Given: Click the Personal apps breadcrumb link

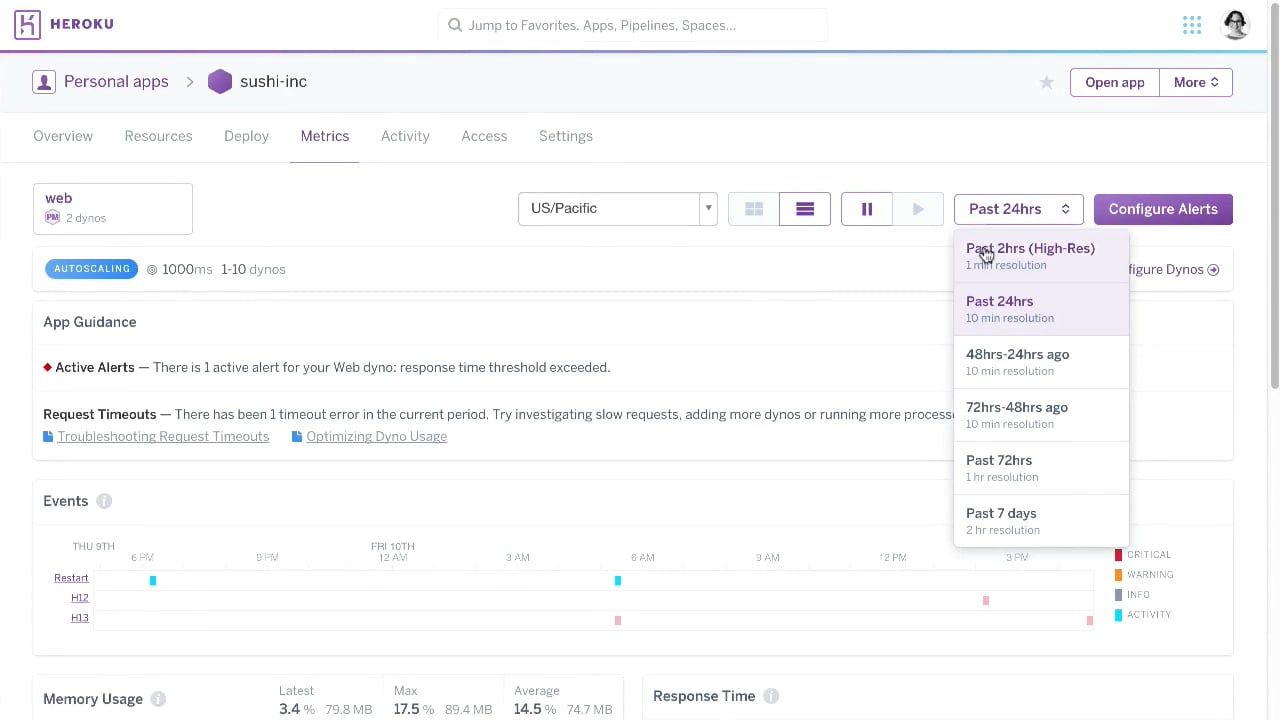Looking at the screenshot, I should 116,82.
